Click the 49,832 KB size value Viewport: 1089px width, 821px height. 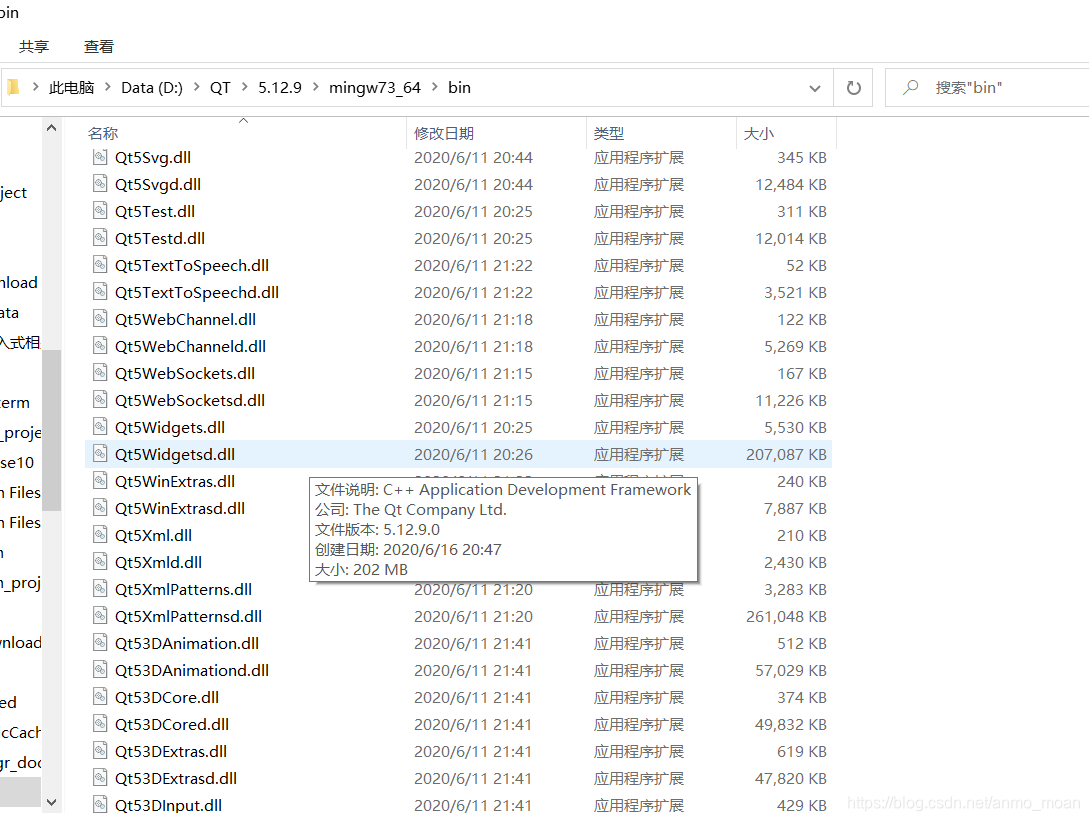(x=791, y=724)
